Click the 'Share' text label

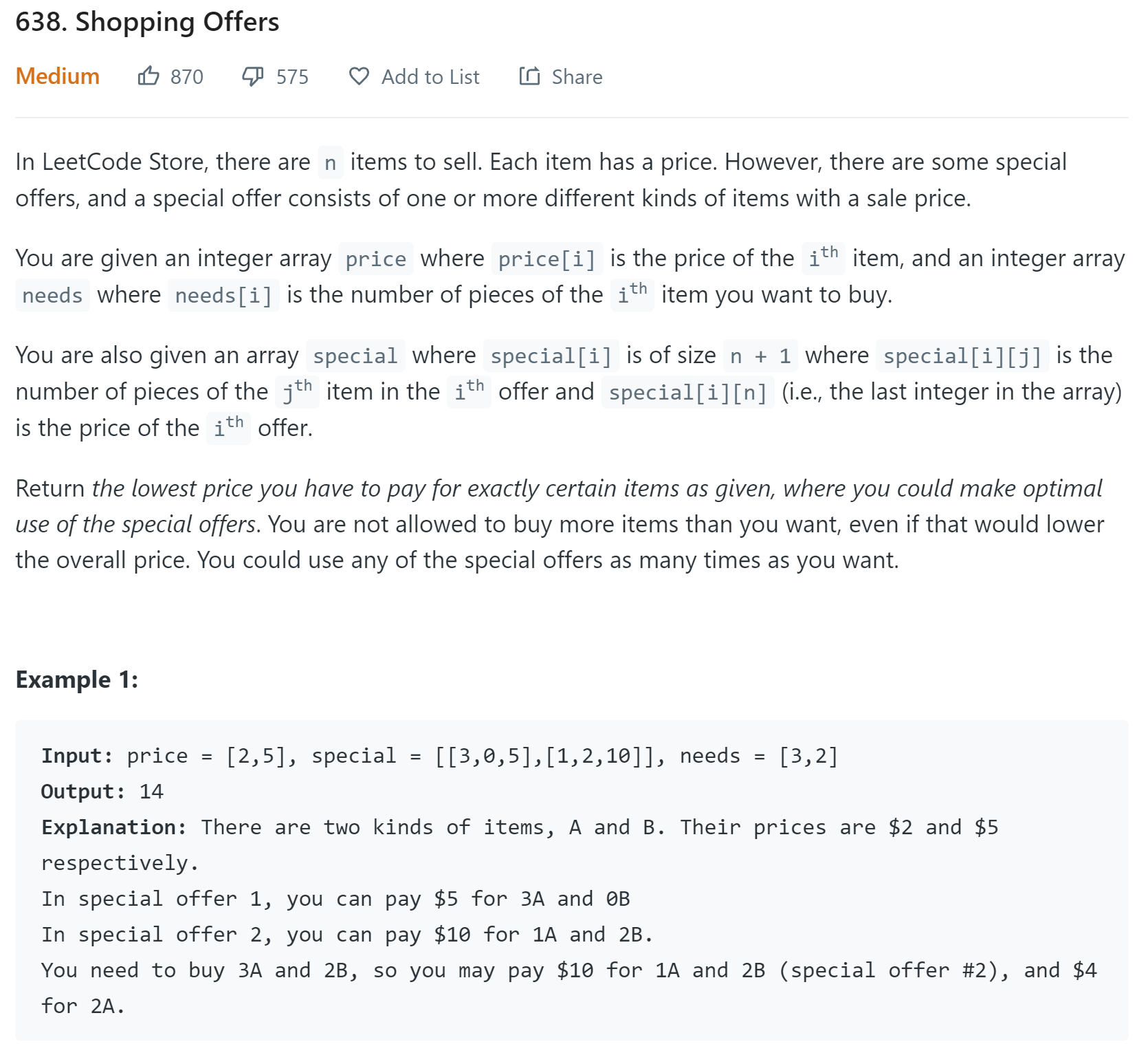coord(577,77)
